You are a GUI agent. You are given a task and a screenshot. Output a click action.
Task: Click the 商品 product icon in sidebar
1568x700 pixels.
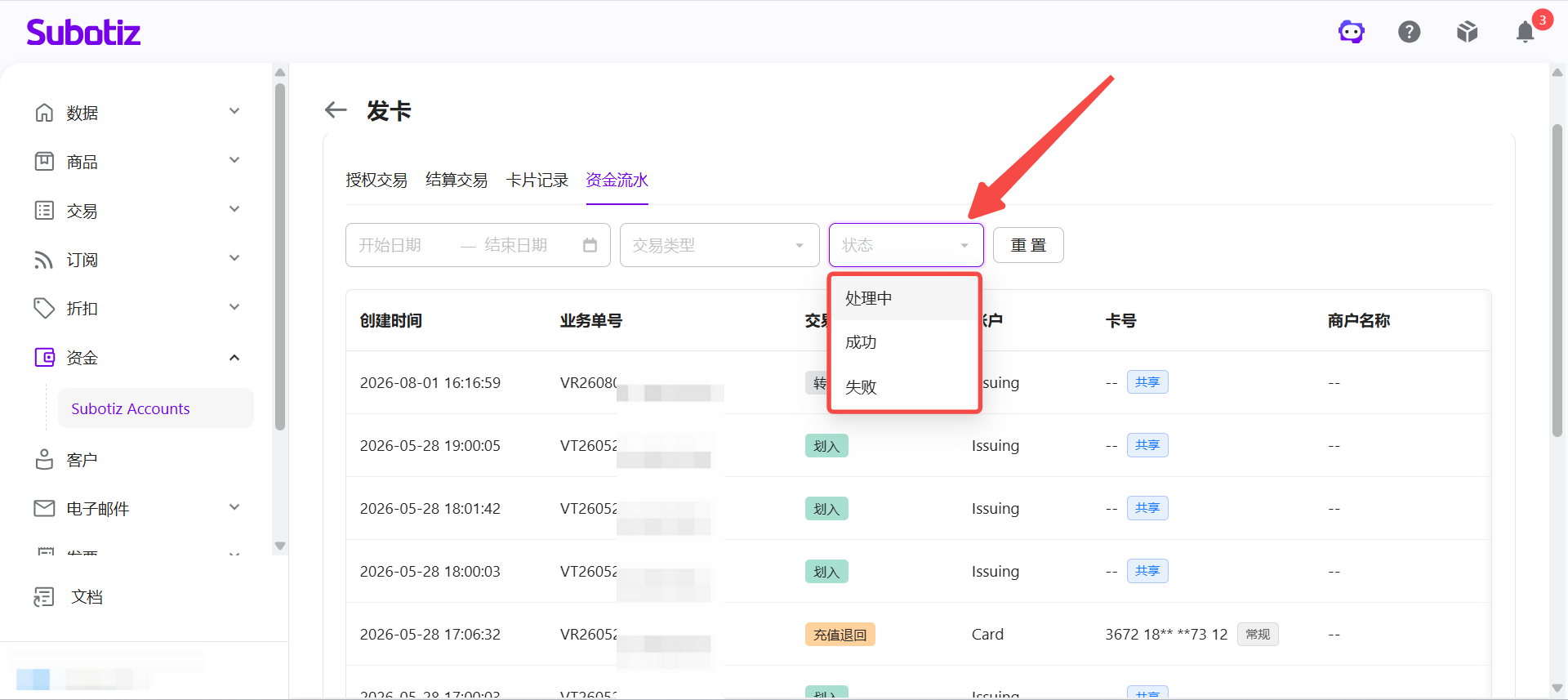tap(44, 162)
